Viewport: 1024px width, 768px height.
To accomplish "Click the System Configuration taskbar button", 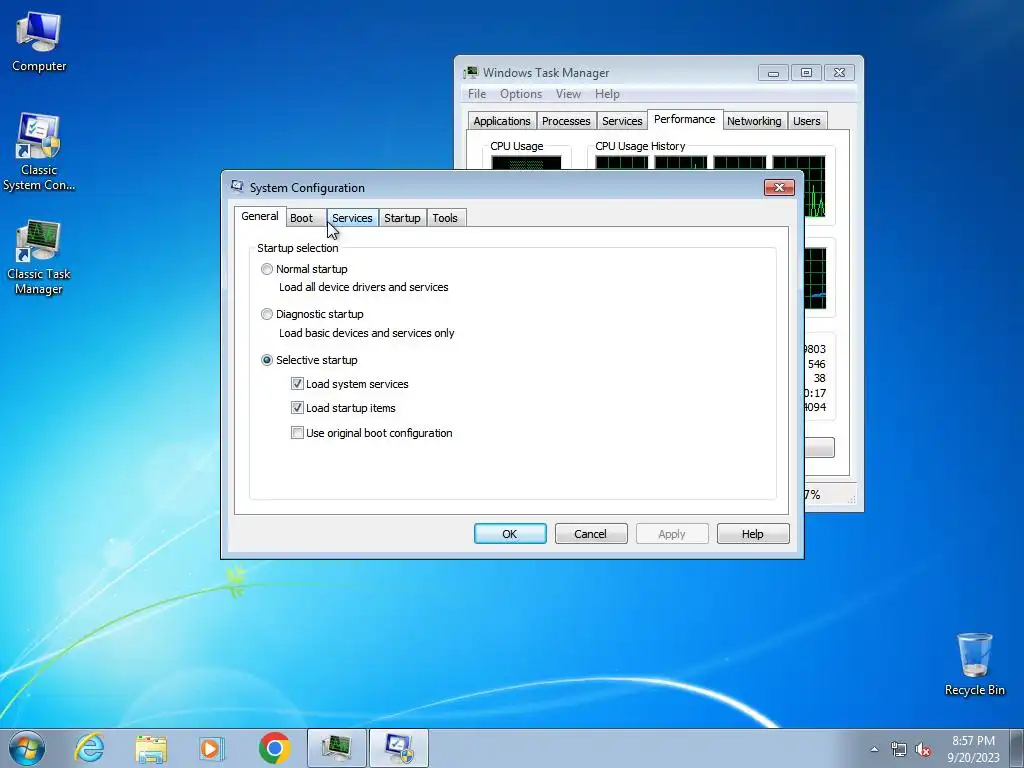I will coord(399,748).
